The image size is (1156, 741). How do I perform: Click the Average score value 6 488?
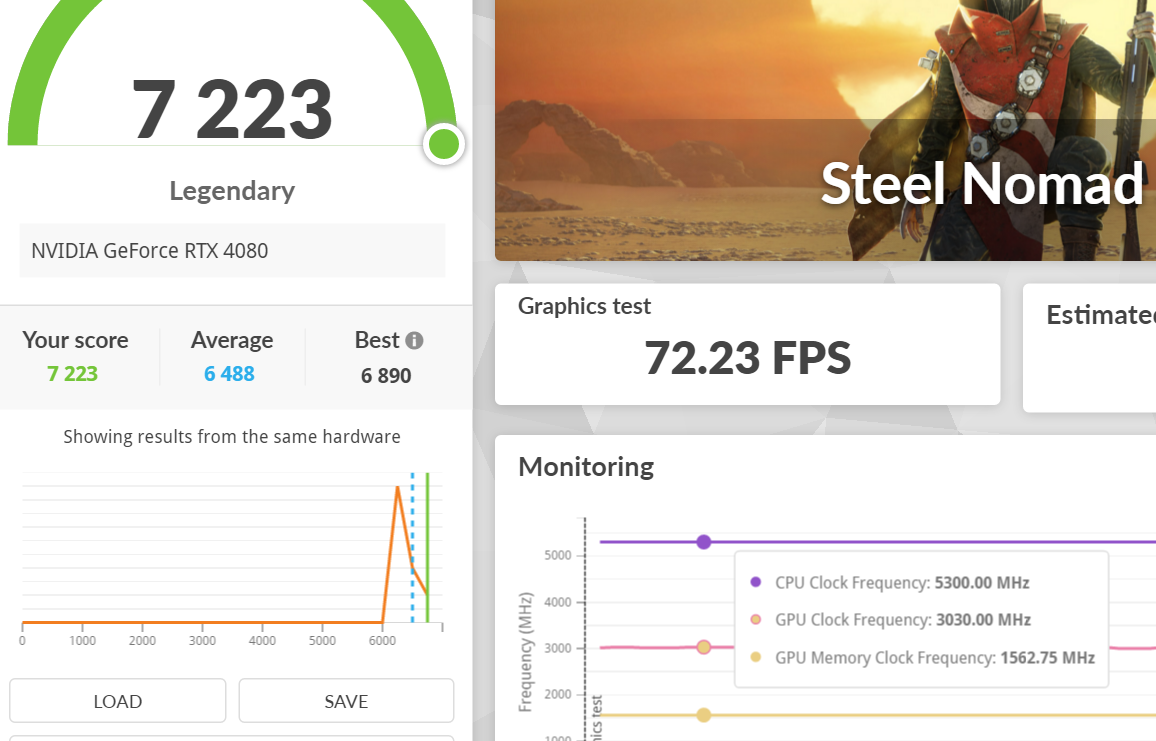point(229,374)
